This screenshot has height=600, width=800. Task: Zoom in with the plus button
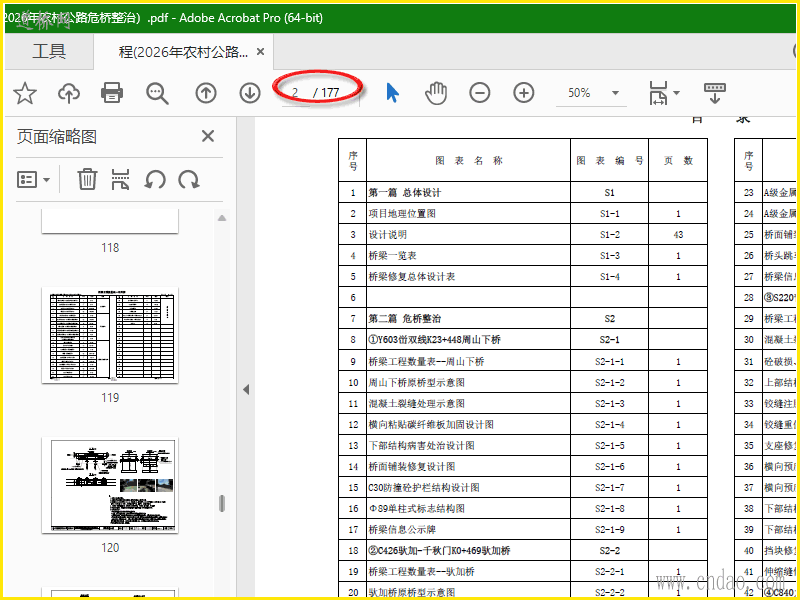tap(523, 93)
